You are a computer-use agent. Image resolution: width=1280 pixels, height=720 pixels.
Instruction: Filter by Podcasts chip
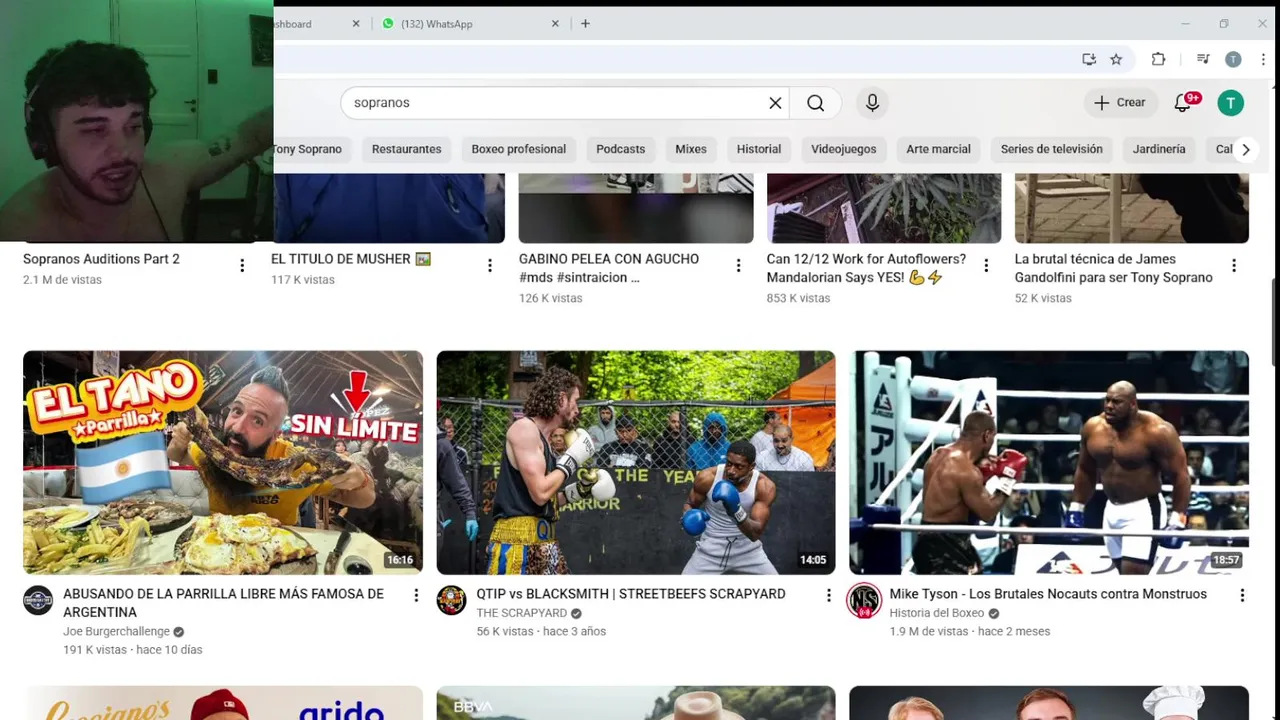[620, 149]
